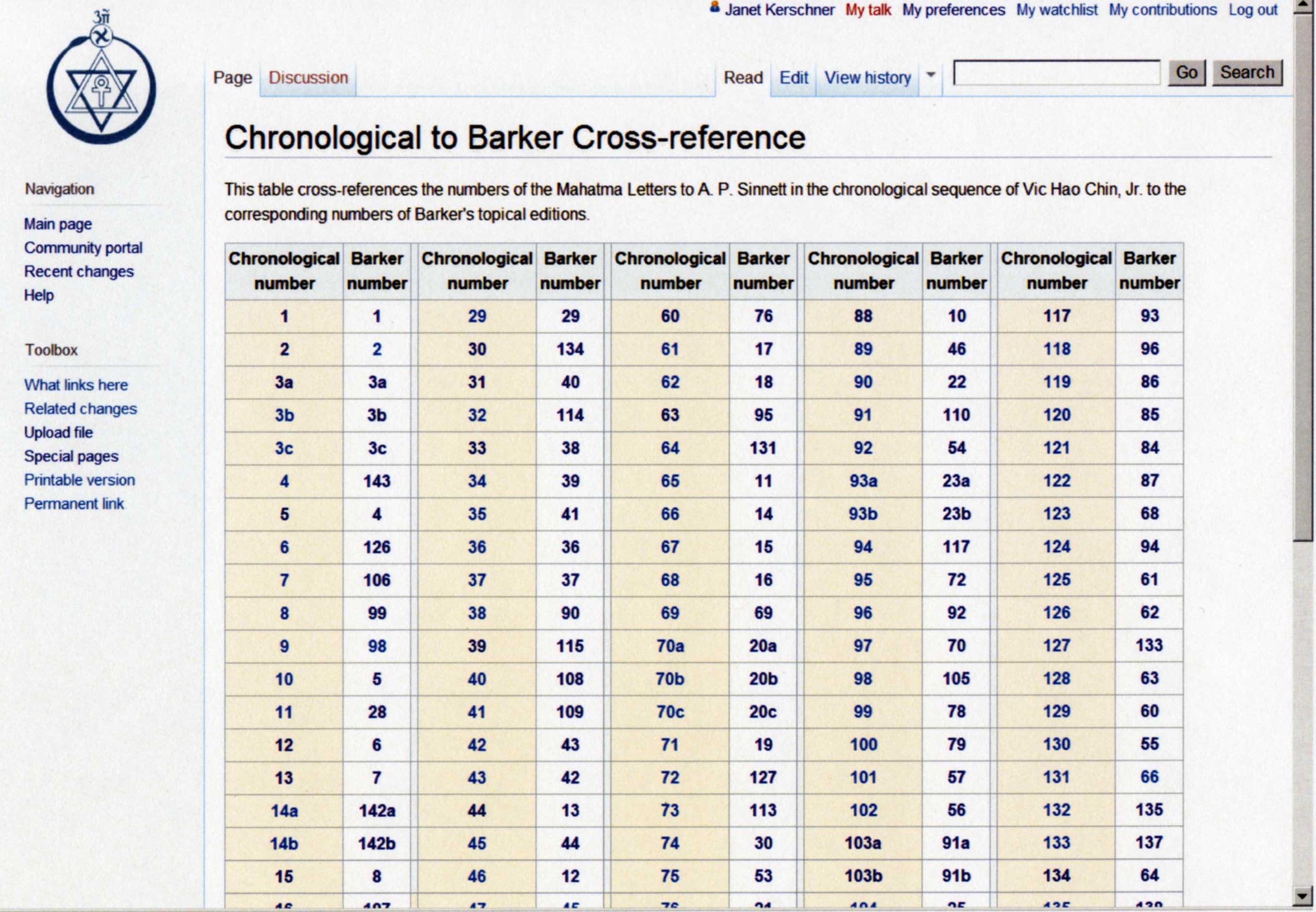Viewport: 1316px width, 912px height.
Task: Open Barker number 115 link
Action: (x=570, y=646)
